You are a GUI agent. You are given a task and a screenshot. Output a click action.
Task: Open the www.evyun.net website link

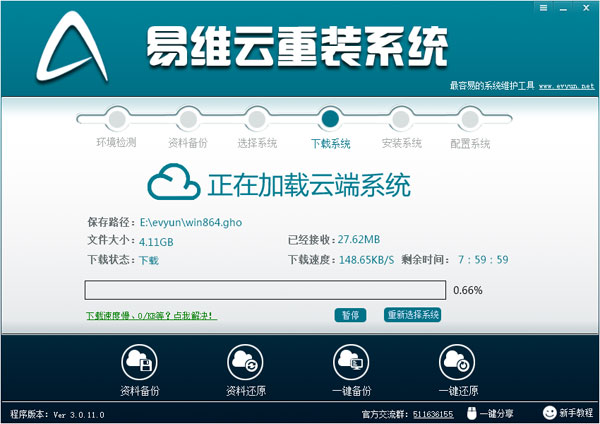(567, 86)
